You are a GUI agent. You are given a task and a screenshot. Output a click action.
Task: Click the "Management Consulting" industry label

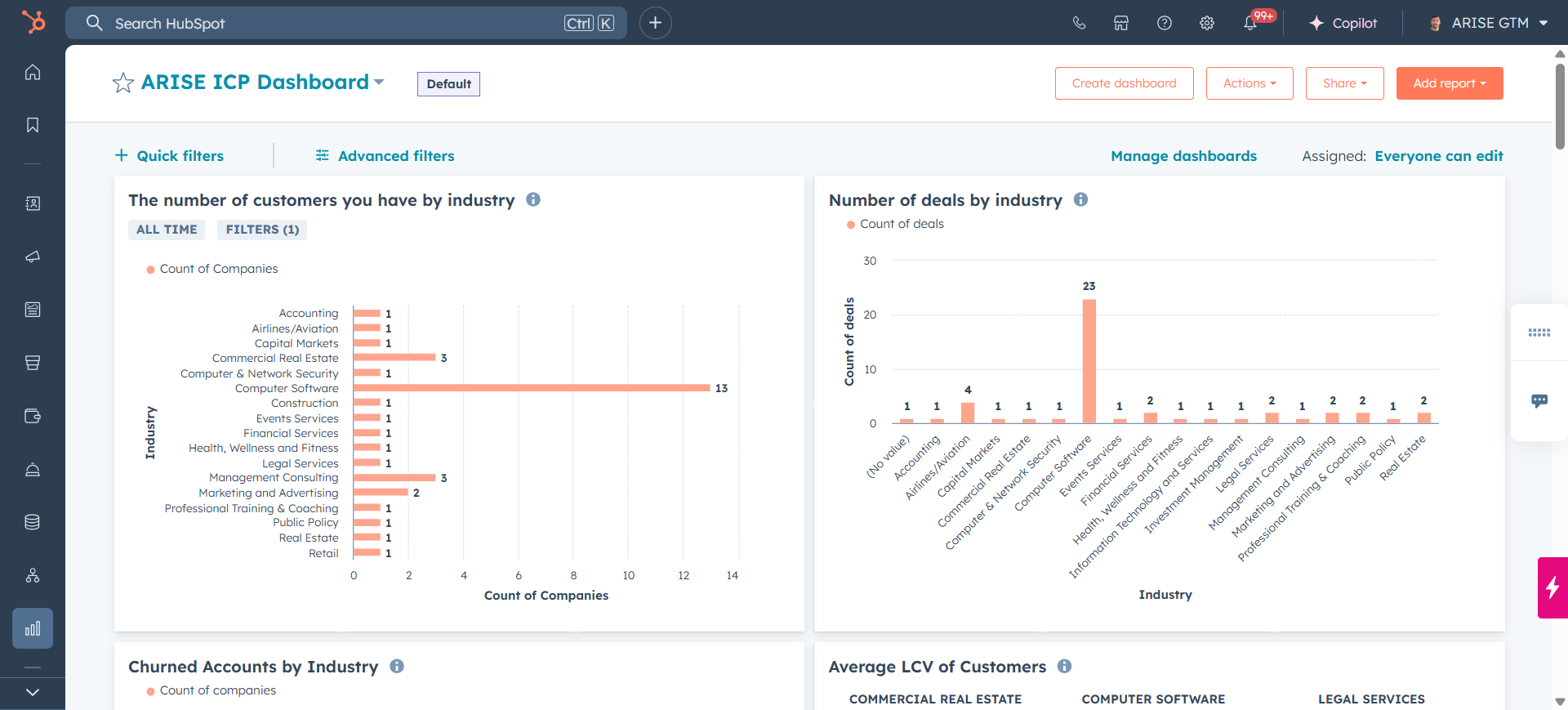[x=274, y=477]
